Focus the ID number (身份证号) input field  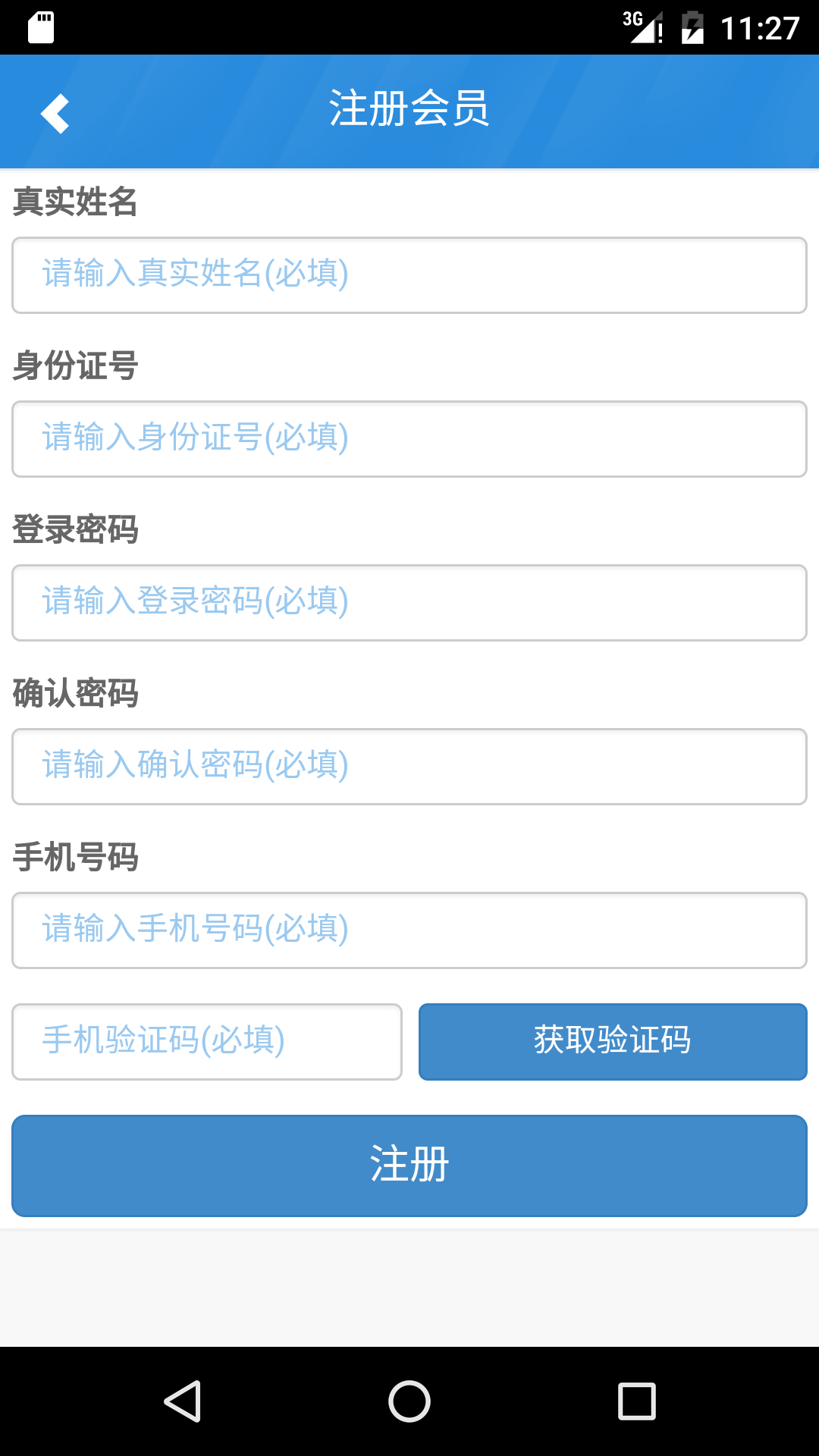(409, 439)
